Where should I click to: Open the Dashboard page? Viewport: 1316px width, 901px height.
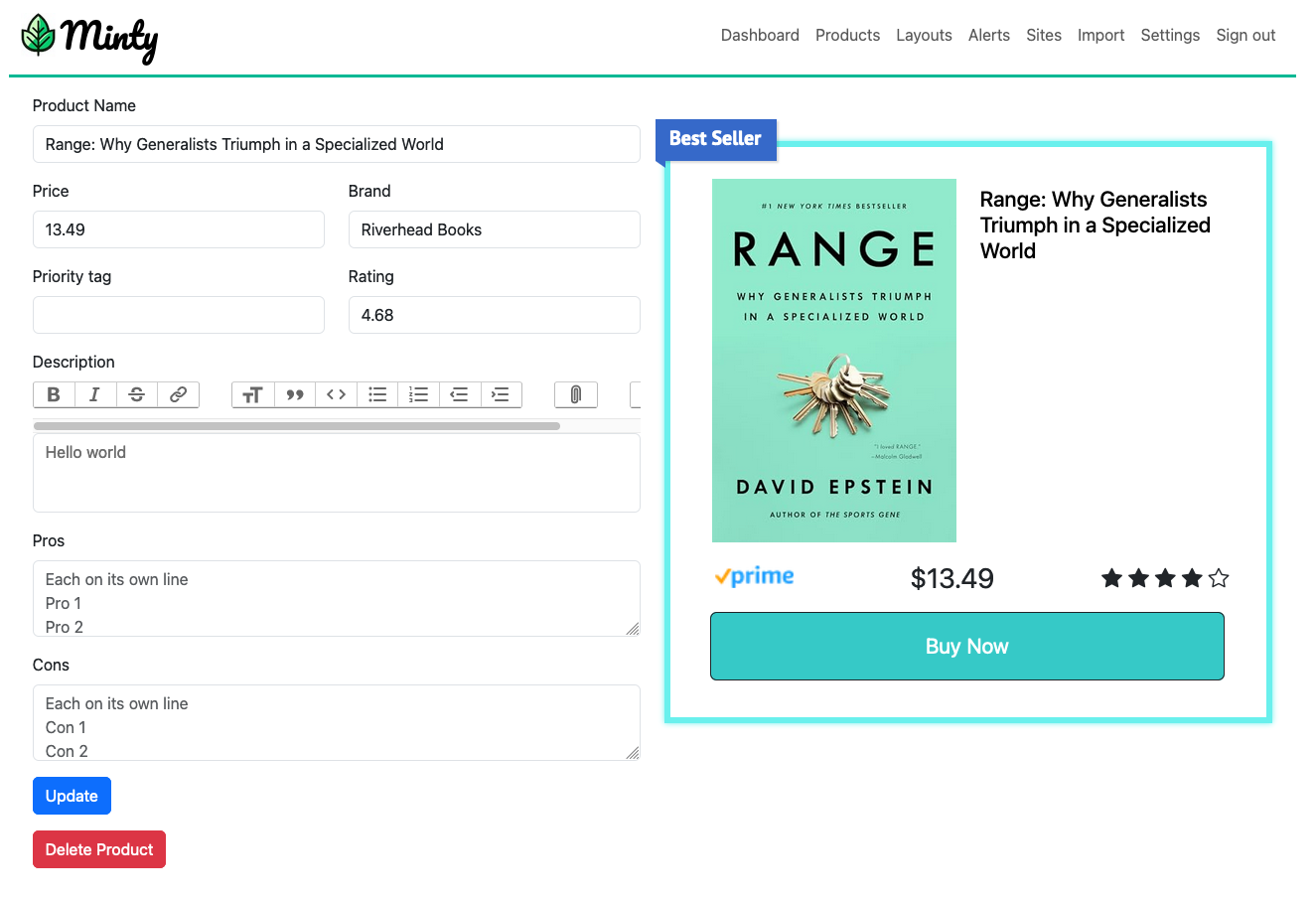[760, 35]
